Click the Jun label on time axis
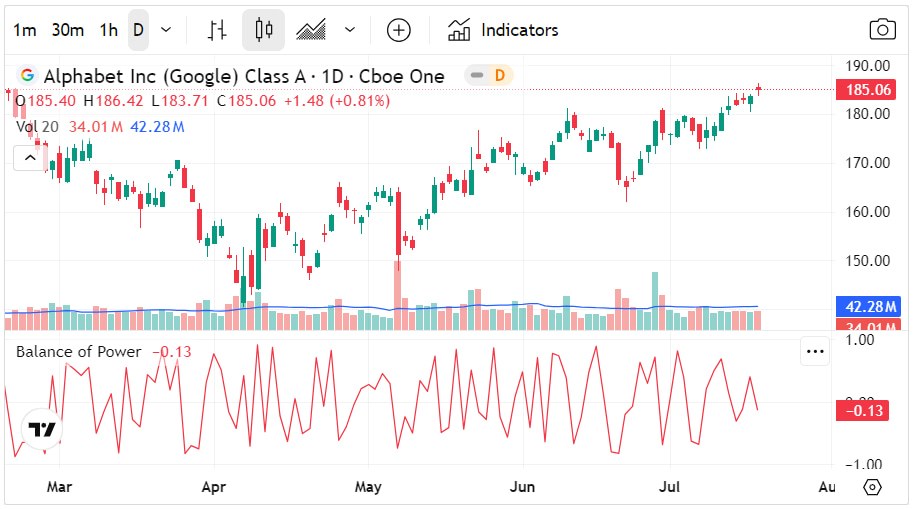 [522, 486]
